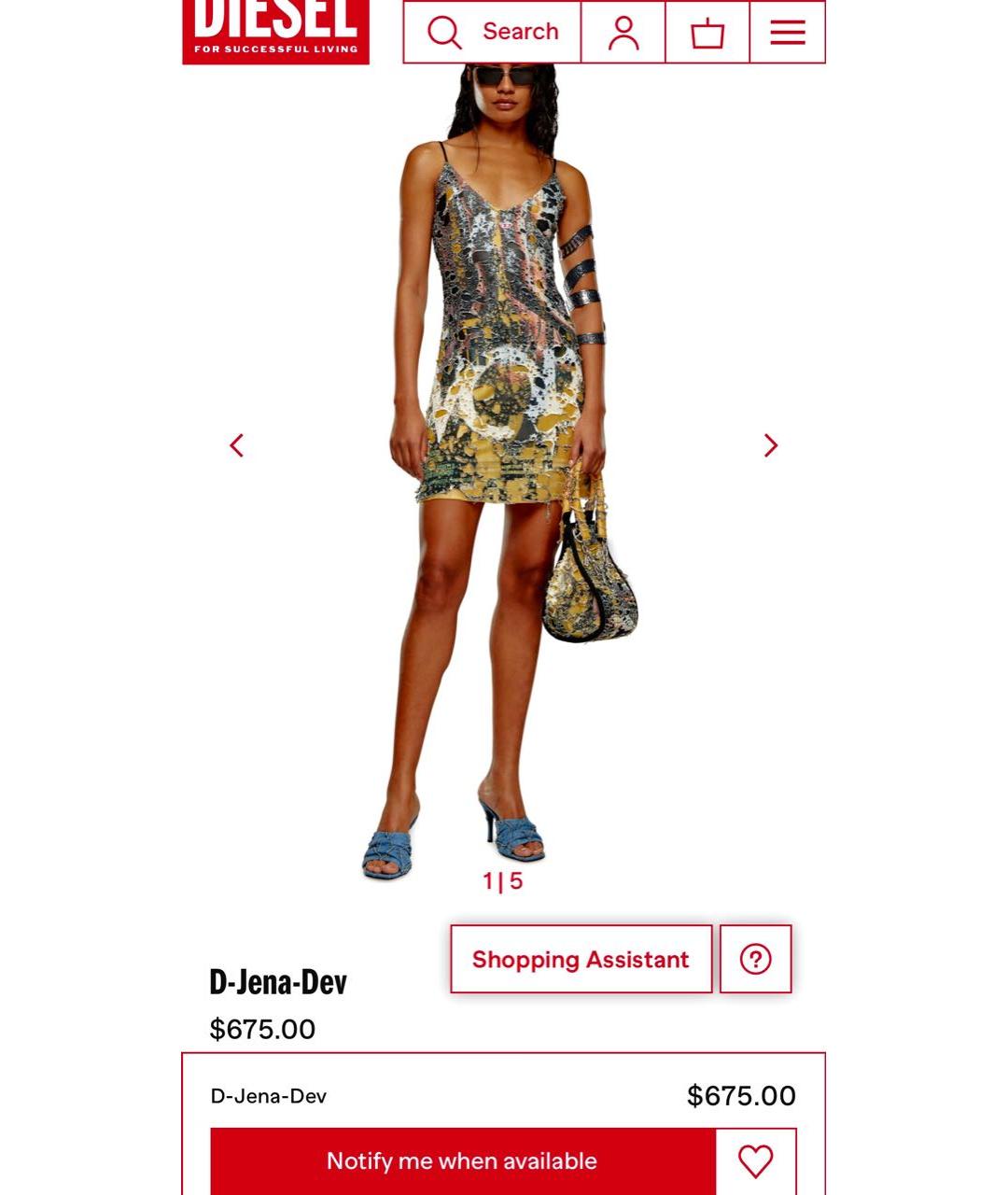Image resolution: width=1008 pixels, height=1195 pixels.
Task: Click the $675.00 price in purchase box
Action: click(741, 1095)
